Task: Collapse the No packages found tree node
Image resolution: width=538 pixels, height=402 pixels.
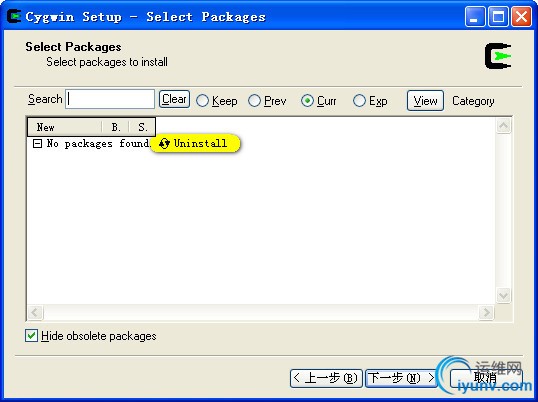Action: point(37,143)
